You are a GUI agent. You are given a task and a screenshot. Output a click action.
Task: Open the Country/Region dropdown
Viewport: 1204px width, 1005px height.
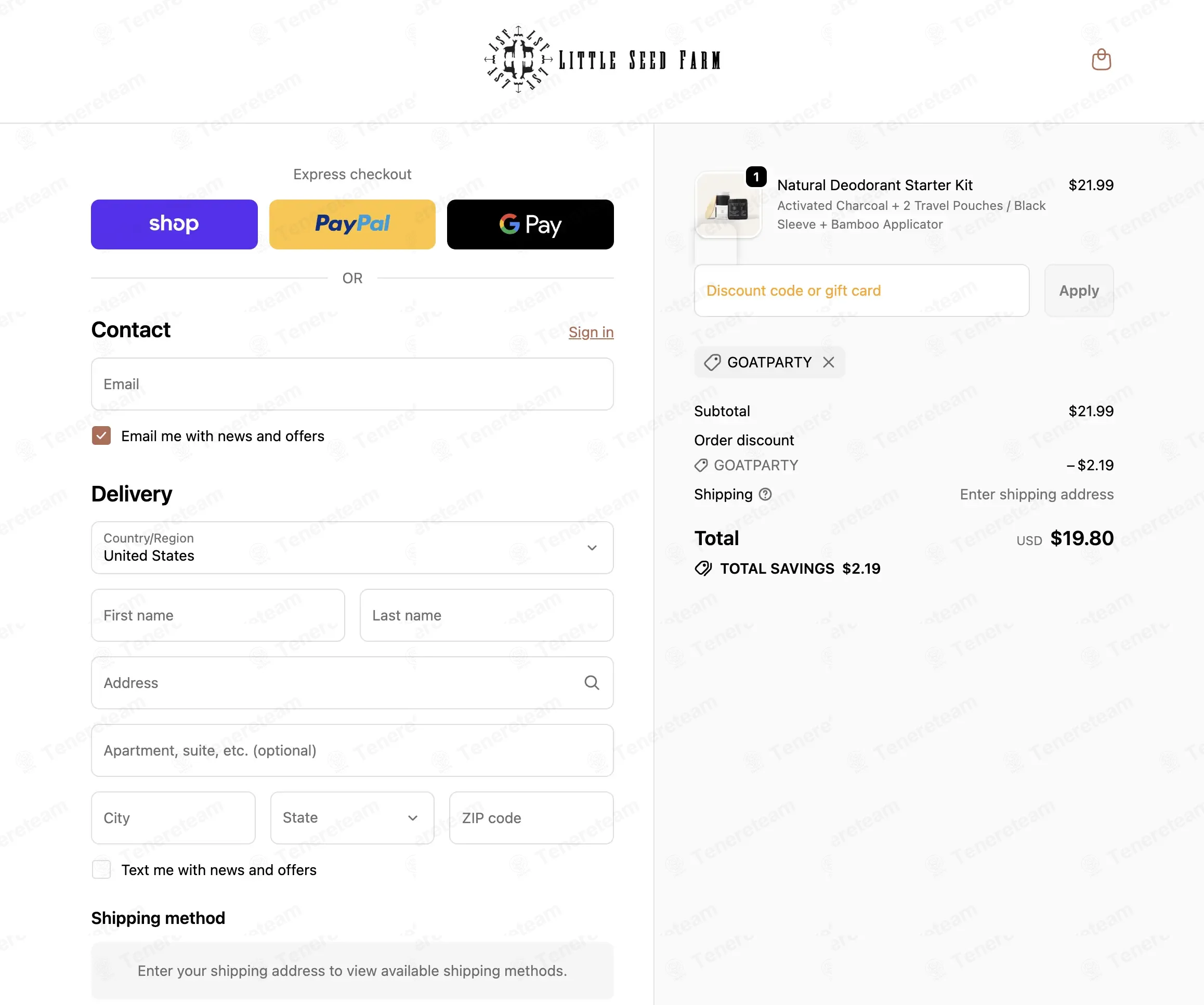pos(352,547)
